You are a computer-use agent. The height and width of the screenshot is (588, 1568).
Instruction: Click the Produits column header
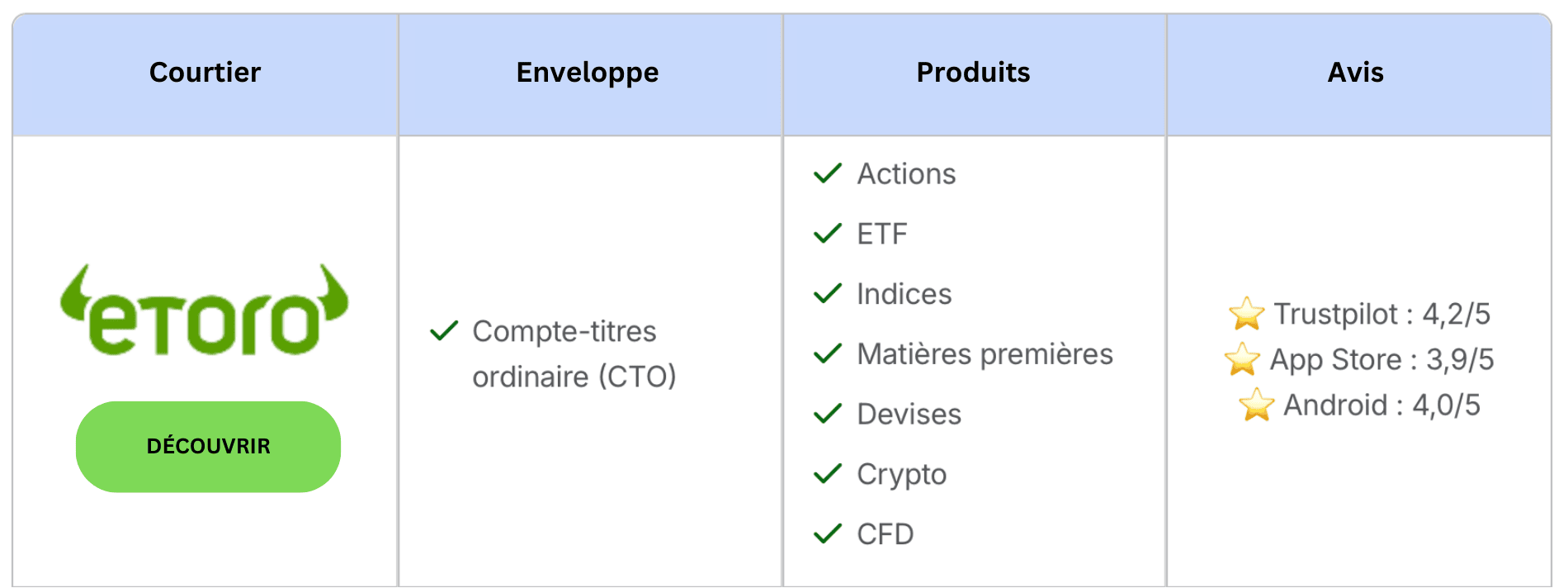[x=973, y=73]
